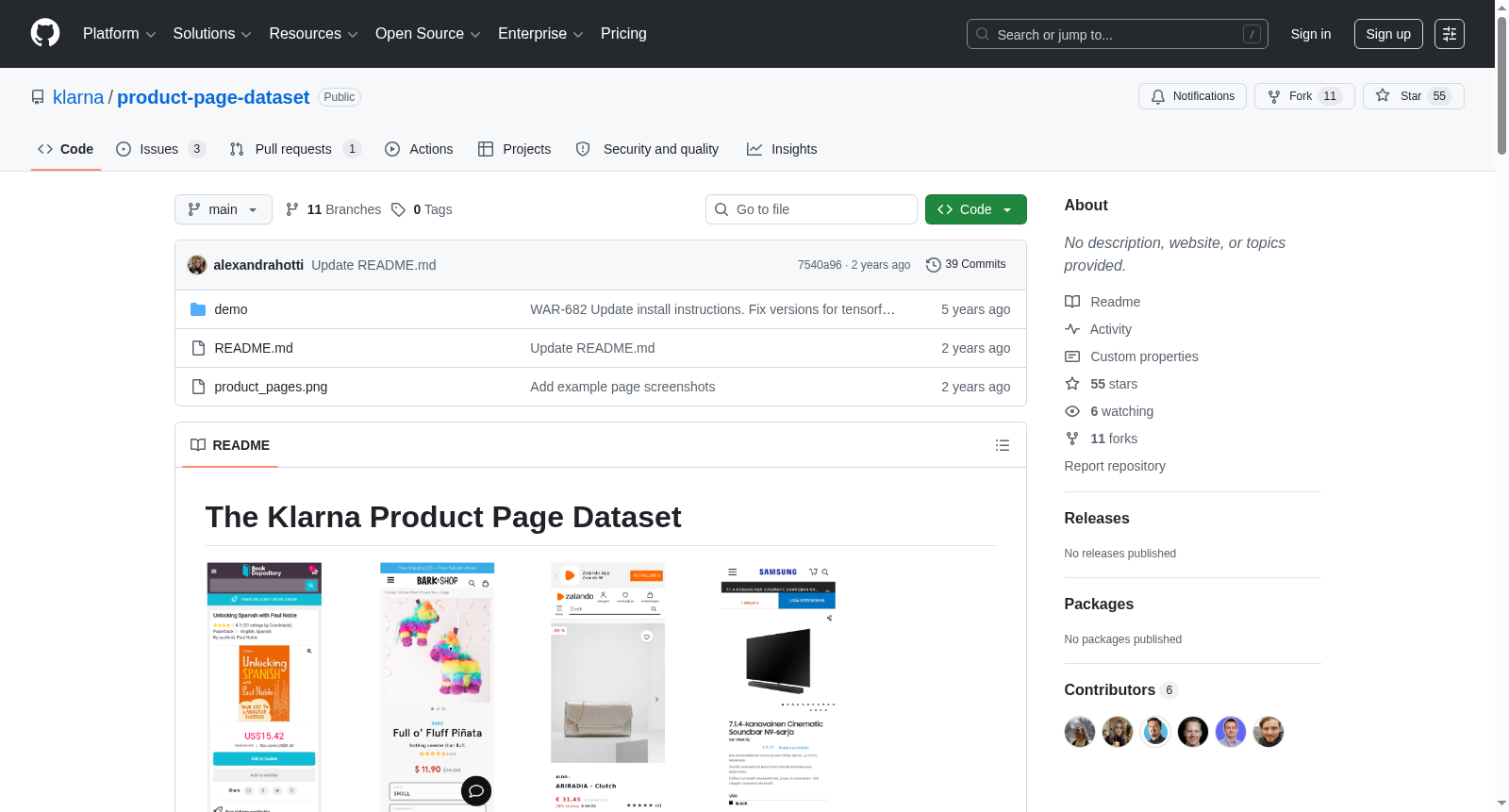The height and width of the screenshot is (812, 1509).
Task: Open the Packages heading link
Action: click(1099, 605)
